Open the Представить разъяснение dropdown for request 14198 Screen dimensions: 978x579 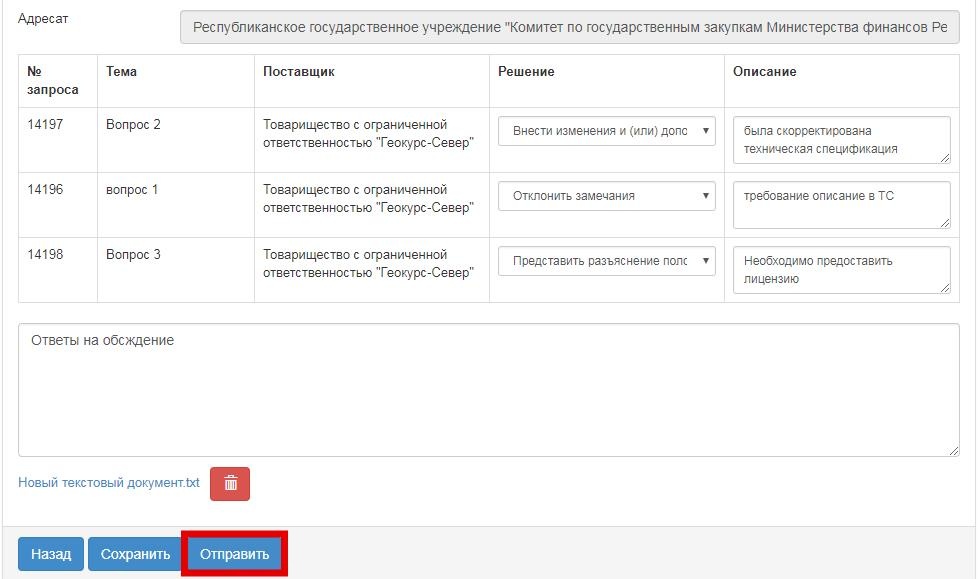point(606,261)
